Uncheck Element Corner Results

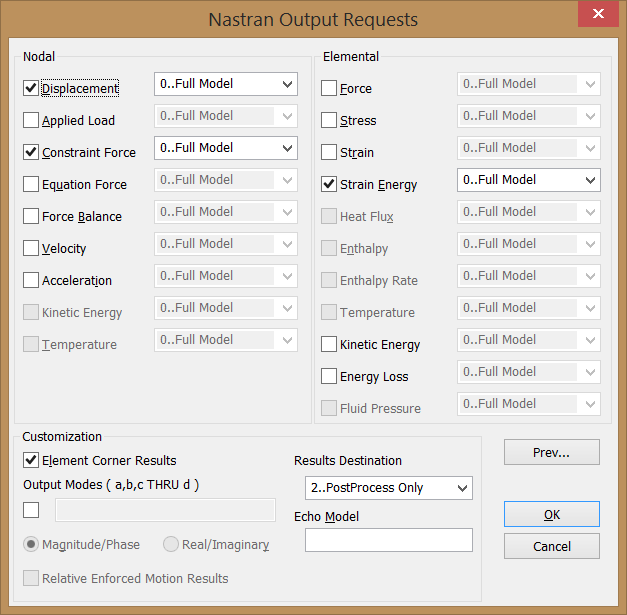tap(31, 460)
